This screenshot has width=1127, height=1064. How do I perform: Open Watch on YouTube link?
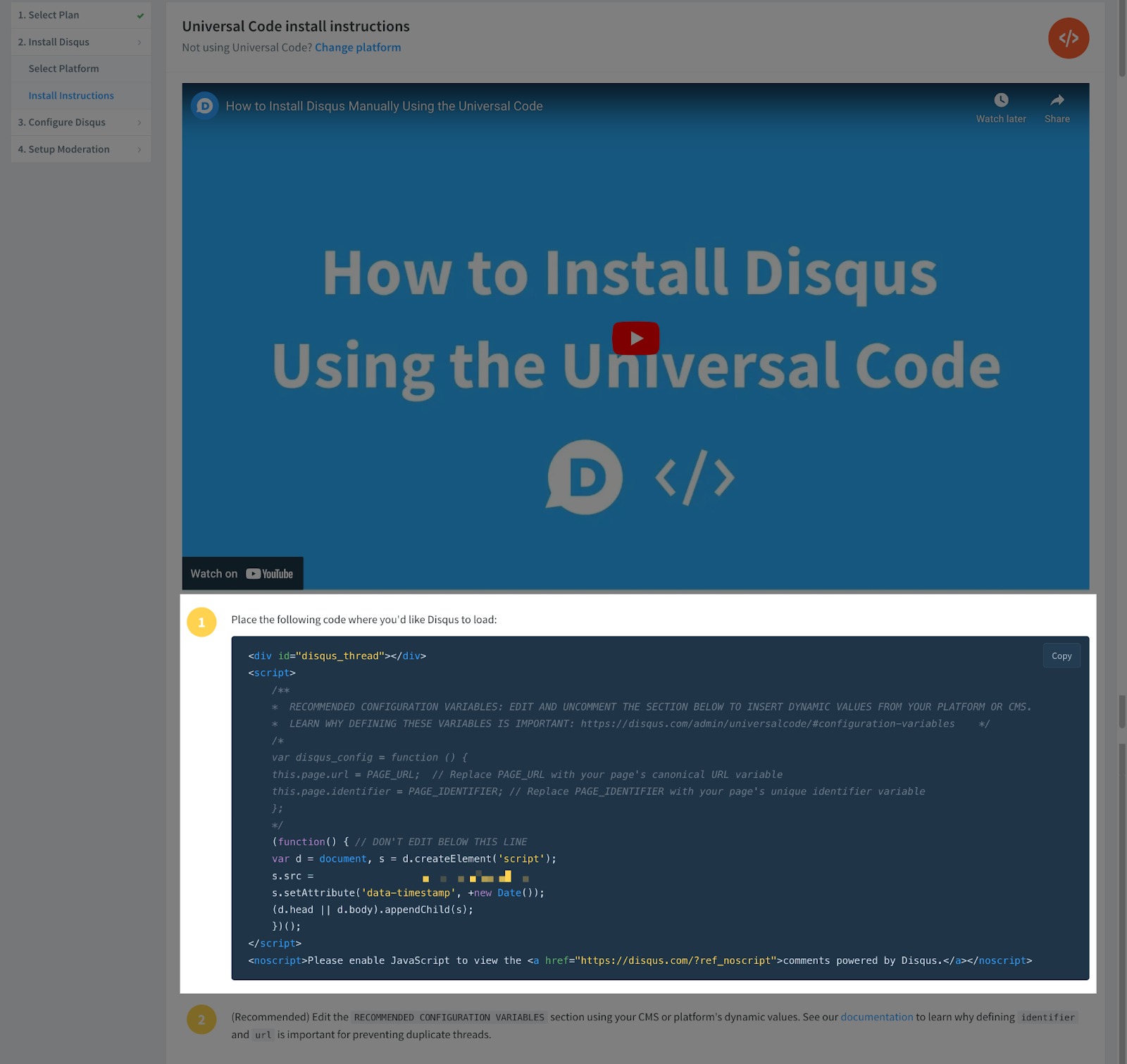(242, 573)
